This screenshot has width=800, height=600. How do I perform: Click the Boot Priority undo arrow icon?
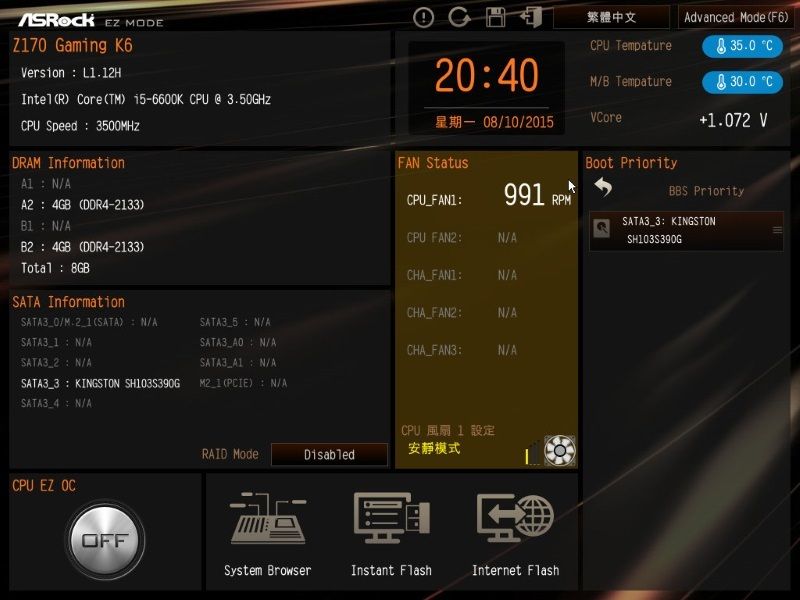[603, 187]
